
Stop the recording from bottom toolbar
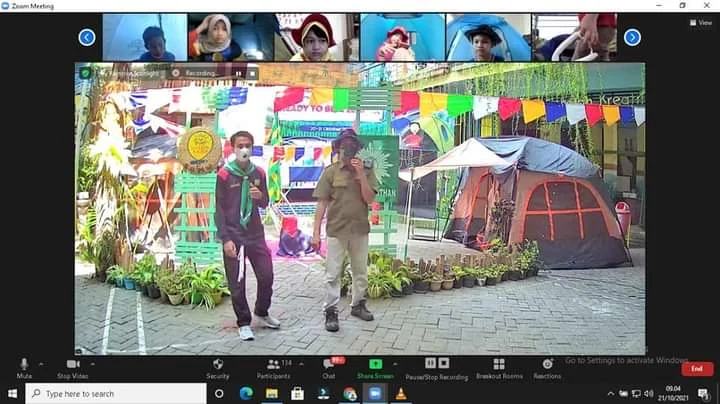coord(444,363)
